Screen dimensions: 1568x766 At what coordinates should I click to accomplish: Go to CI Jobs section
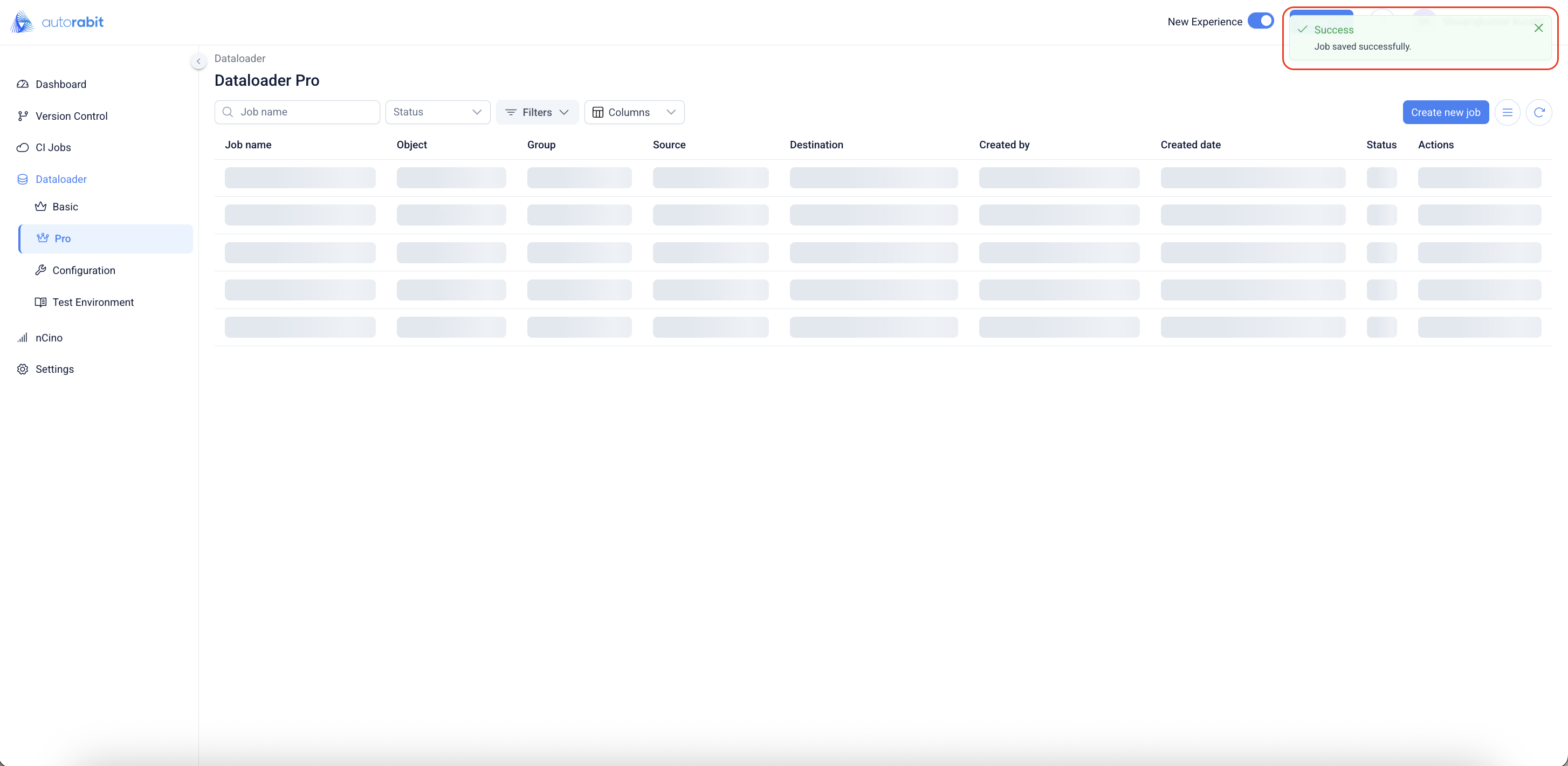click(53, 147)
